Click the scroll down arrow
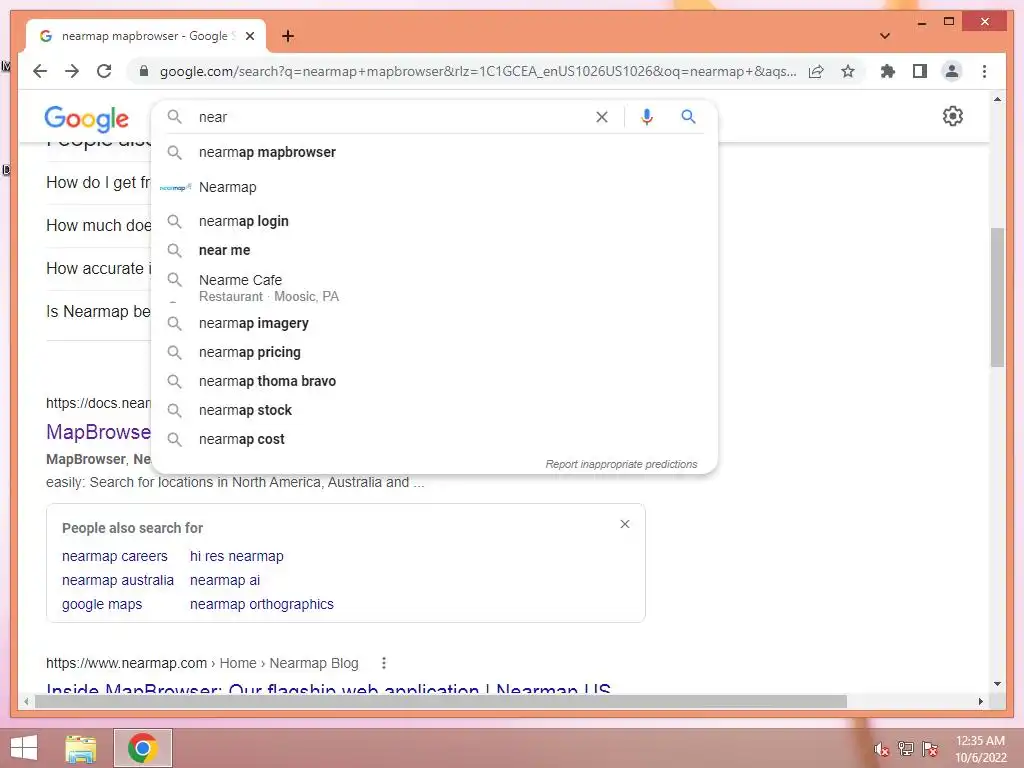1024x768 pixels. point(997,684)
